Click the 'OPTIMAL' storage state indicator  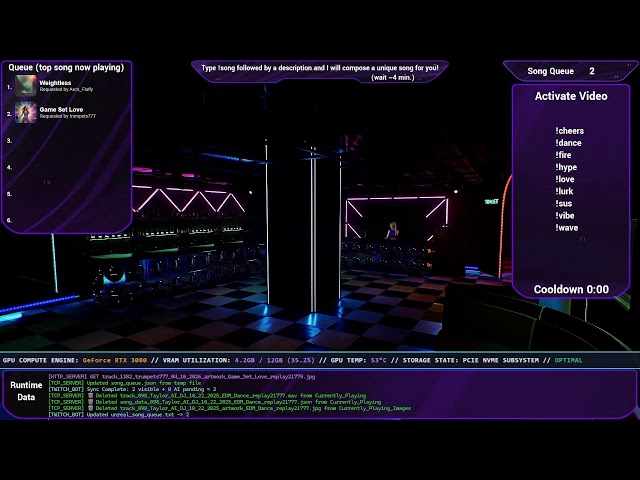tap(568, 360)
